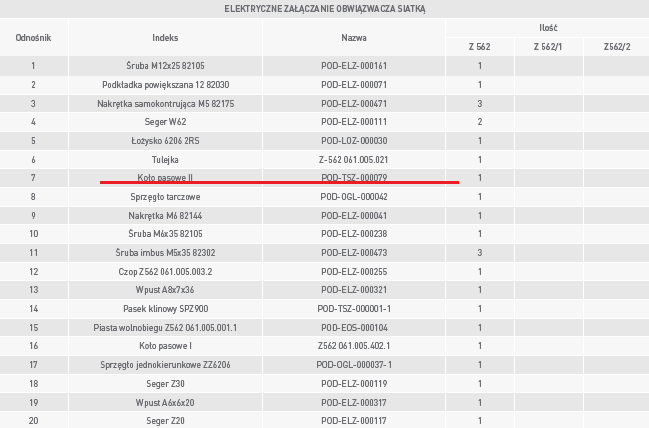This screenshot has height=428, width=649.
Task: Click the Indeks column header
Action: click(x=165, y=37)
